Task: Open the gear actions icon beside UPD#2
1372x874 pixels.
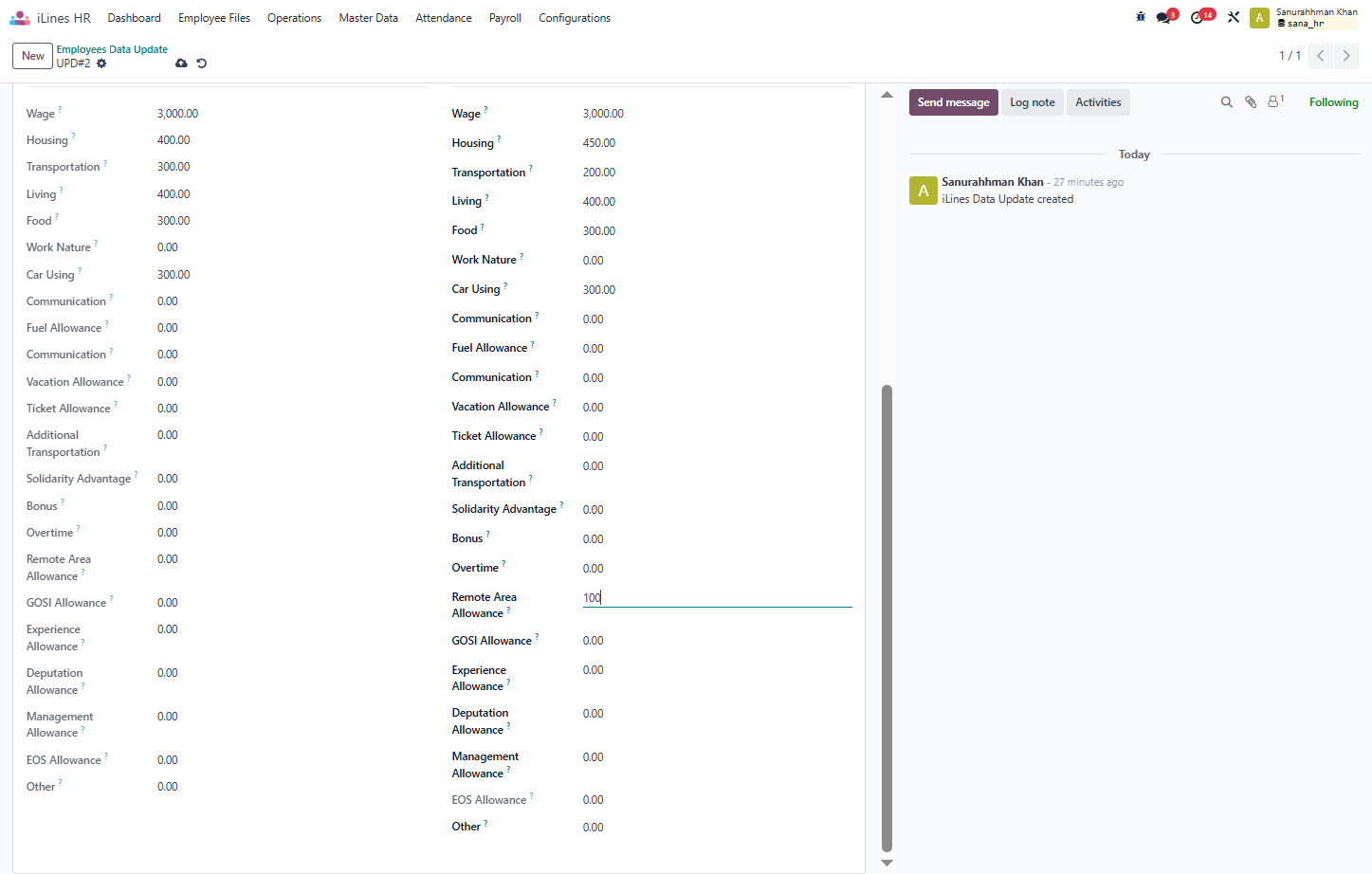Action: tap(101, 64)
